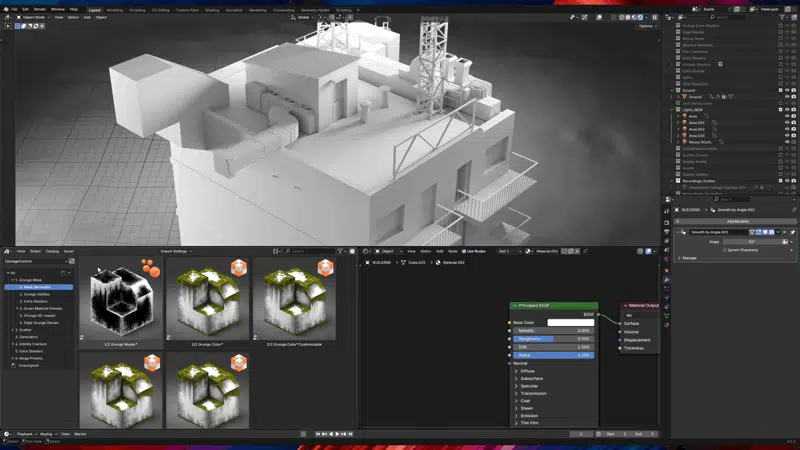Toggle modifier show in render camera icon

coord(771,232)
